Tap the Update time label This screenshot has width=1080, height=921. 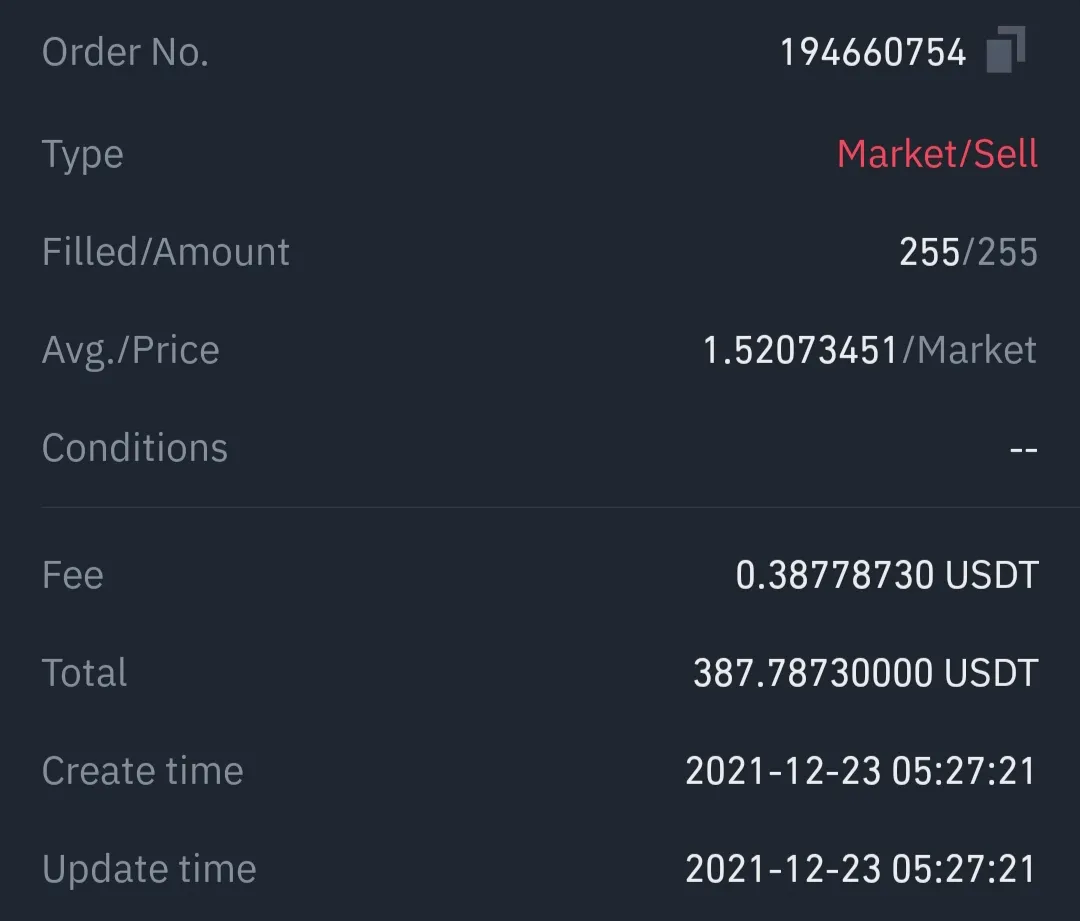pos(149,869)
